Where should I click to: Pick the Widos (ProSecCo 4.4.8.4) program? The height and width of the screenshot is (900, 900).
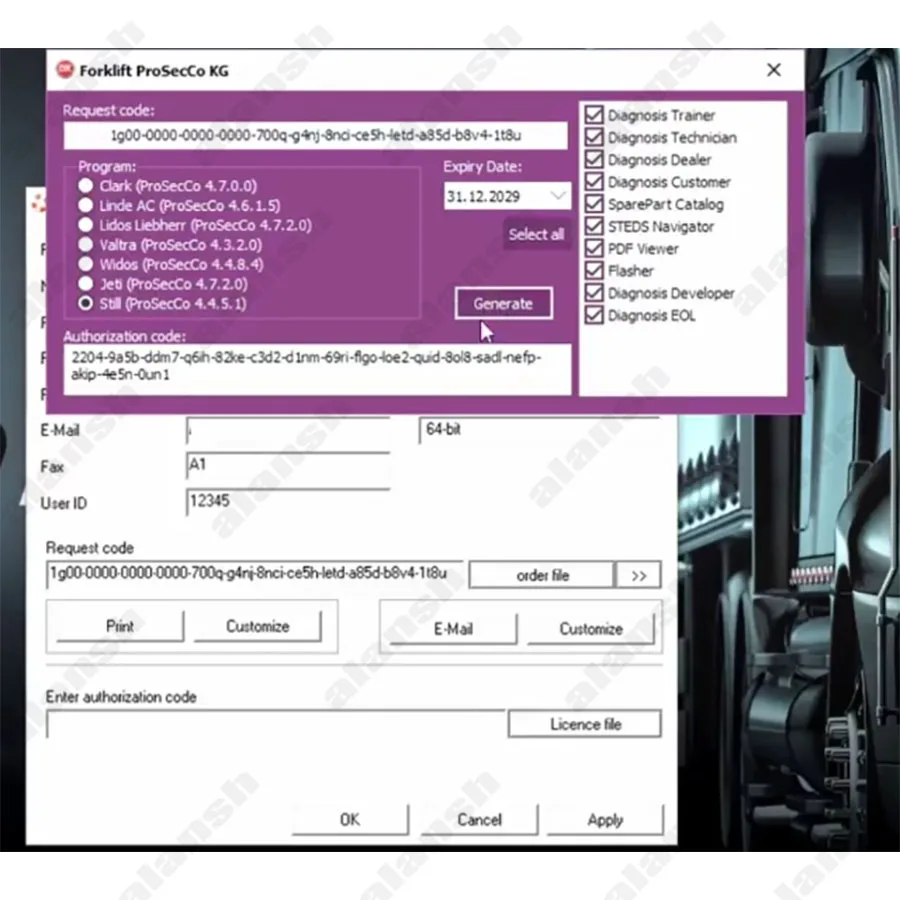click(x=86, y=264)
